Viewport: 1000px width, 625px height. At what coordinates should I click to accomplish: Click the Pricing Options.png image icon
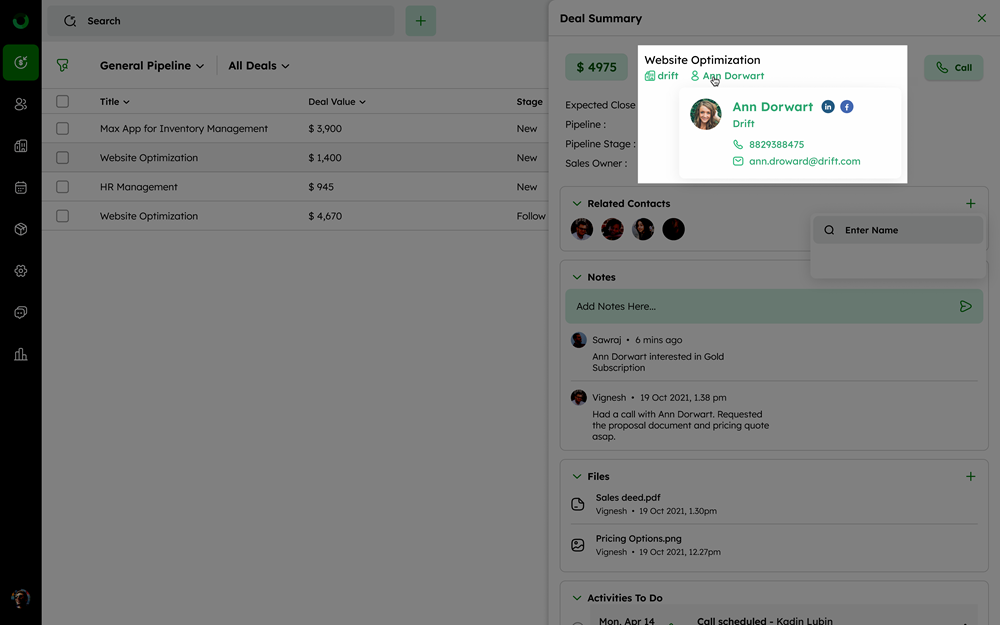click(578, 545)
